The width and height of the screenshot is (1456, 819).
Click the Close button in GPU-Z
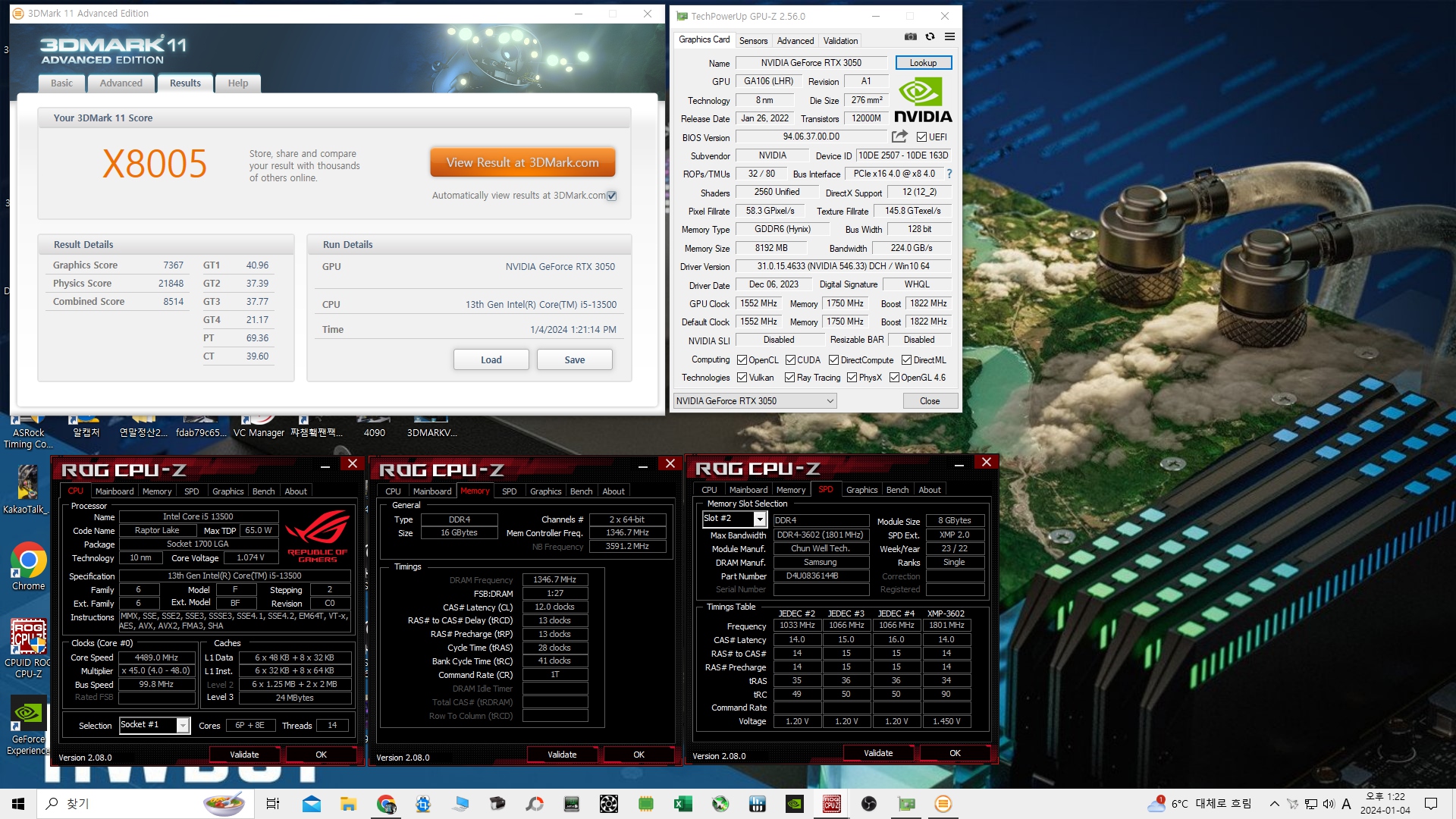(930, 401)
